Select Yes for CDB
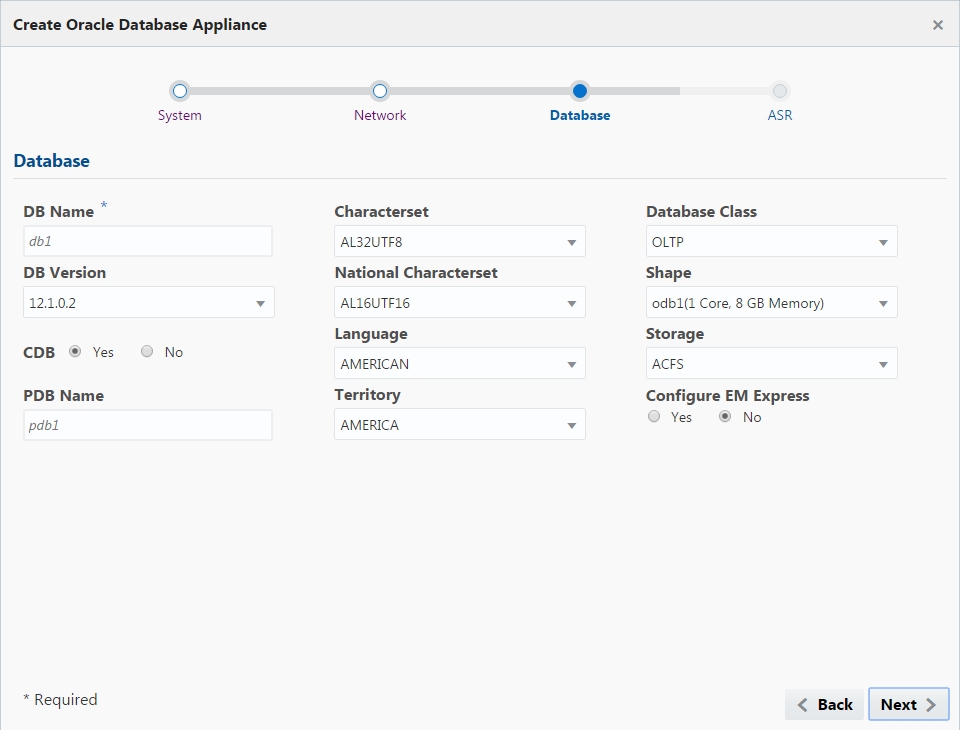This screenshot has height=730, width=960. pos(75,352)
